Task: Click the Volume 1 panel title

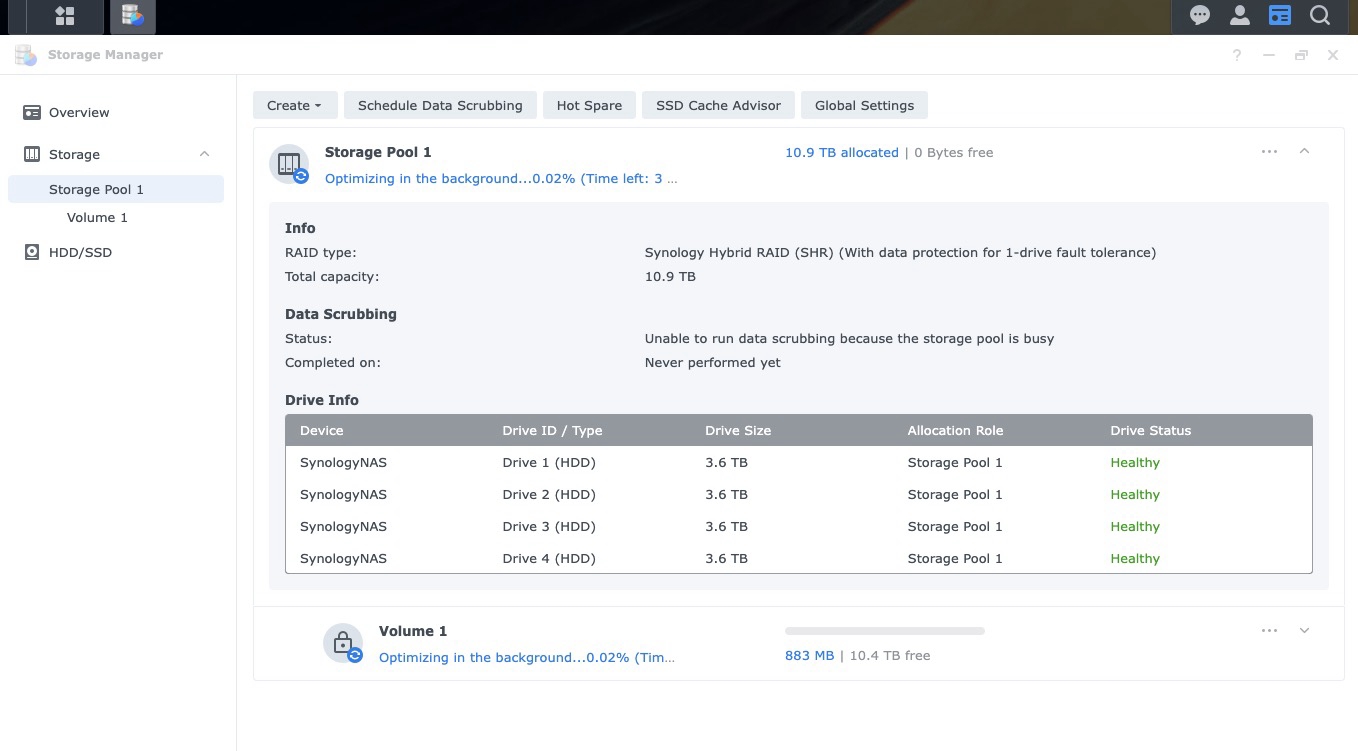Action: coord(413,631)
